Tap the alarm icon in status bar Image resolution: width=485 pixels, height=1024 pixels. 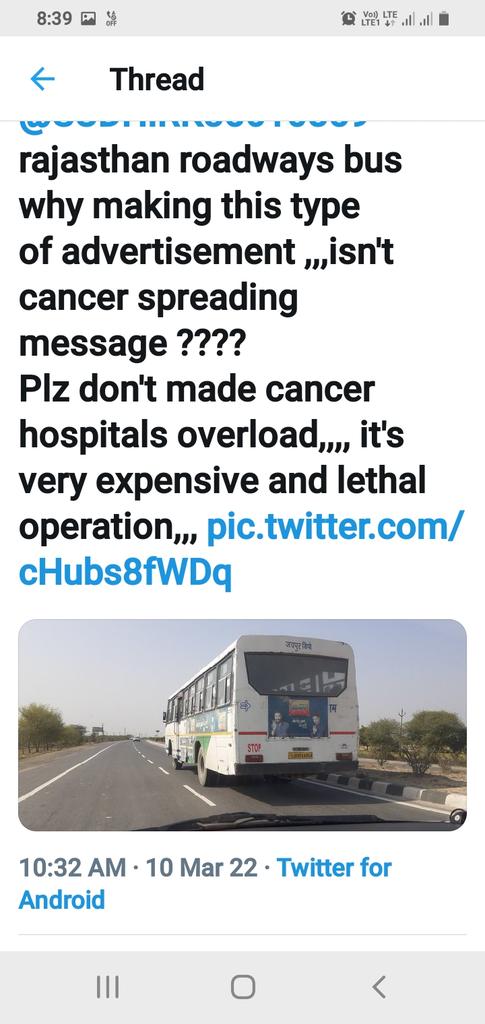[348, 19]
